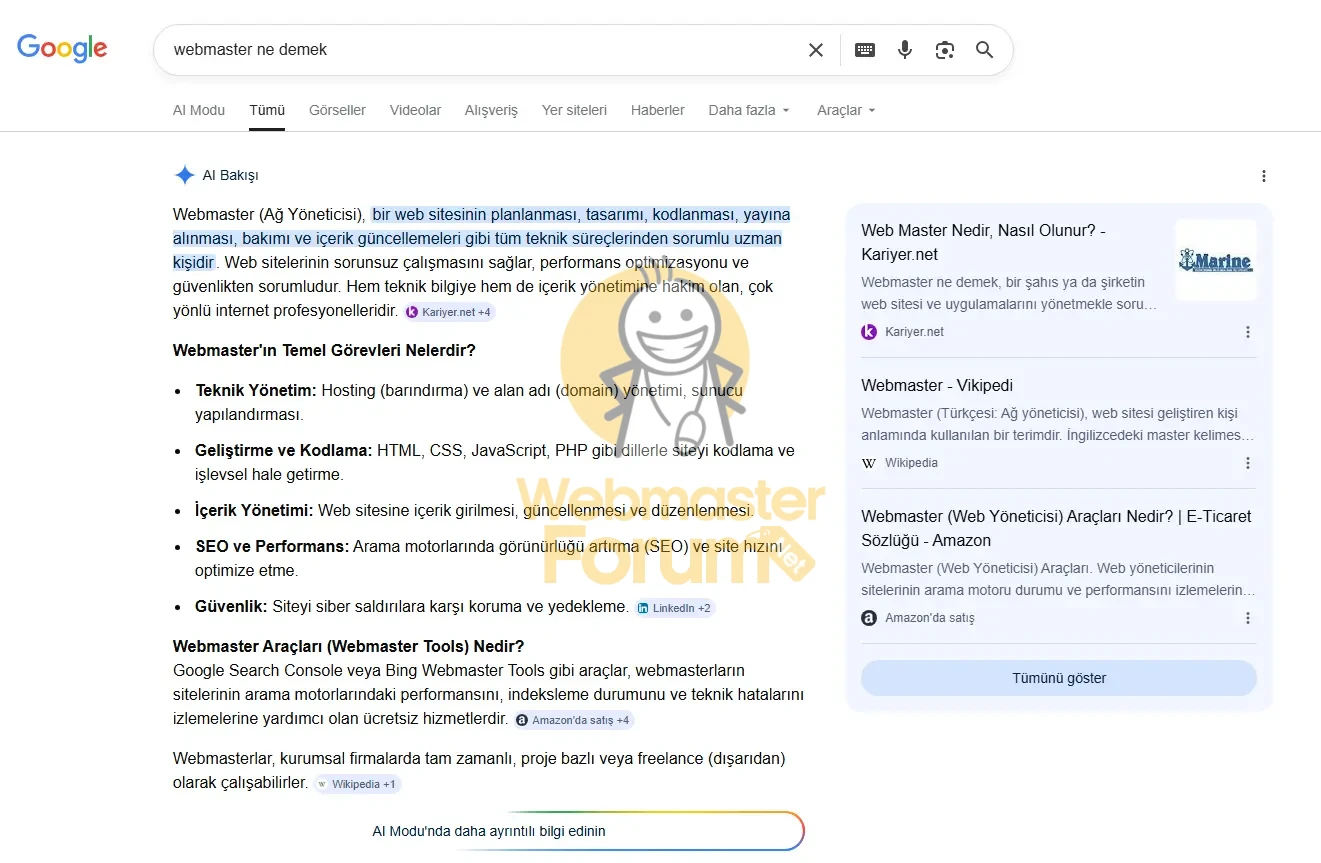Click the AI Bakışı label
The height and width of the screenshot is (863, 1321).
point(230,175)
